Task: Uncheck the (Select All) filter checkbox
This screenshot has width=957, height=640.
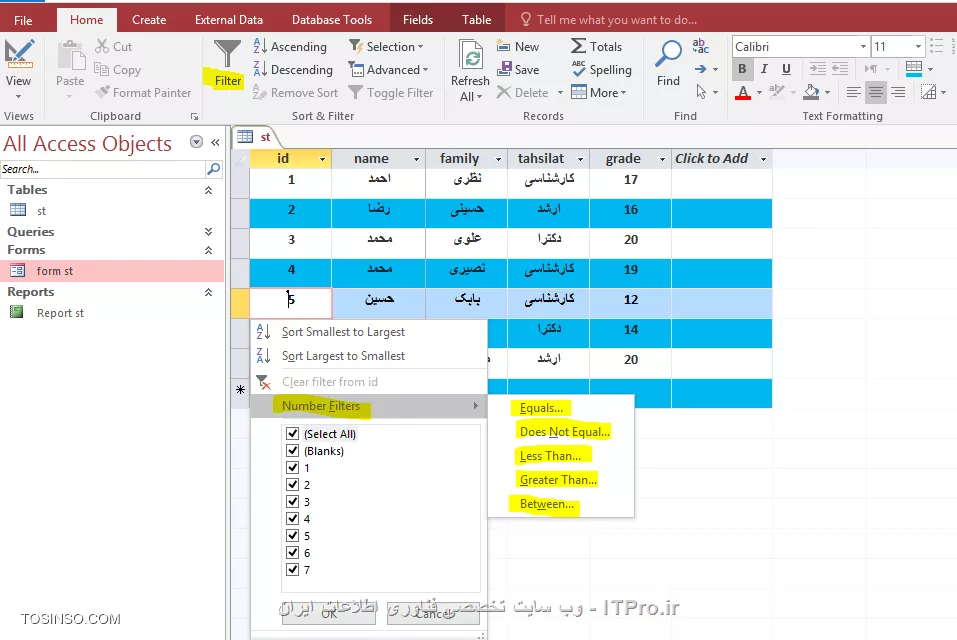Action: coord(291,433)
